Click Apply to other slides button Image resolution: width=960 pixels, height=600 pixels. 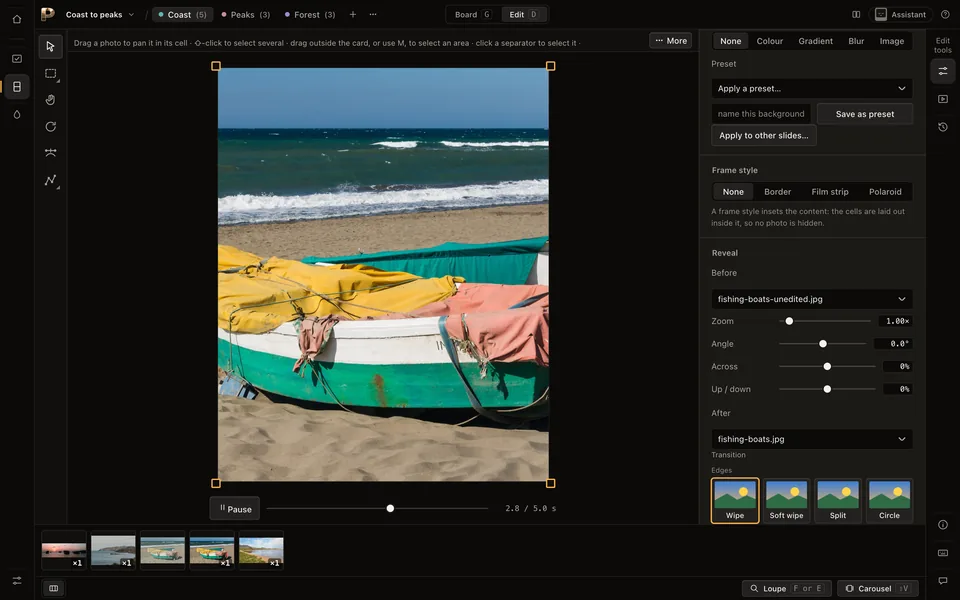[x=763, y=135]
